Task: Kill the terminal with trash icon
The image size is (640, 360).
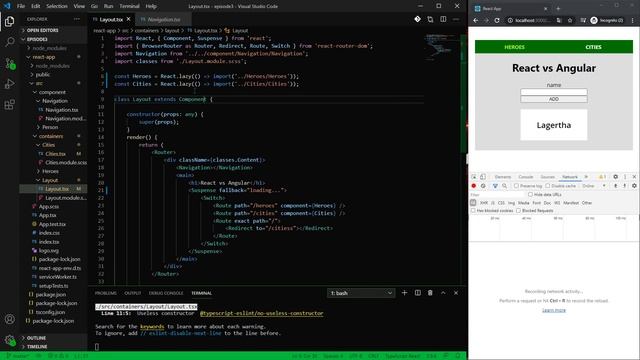Action: tap(430, 293)
